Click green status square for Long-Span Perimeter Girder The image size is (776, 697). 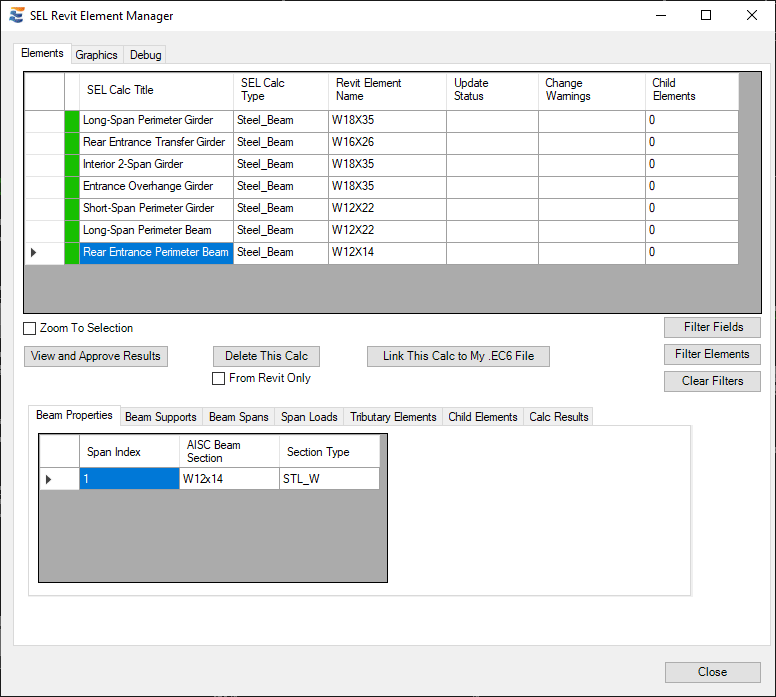pos(71,121)
